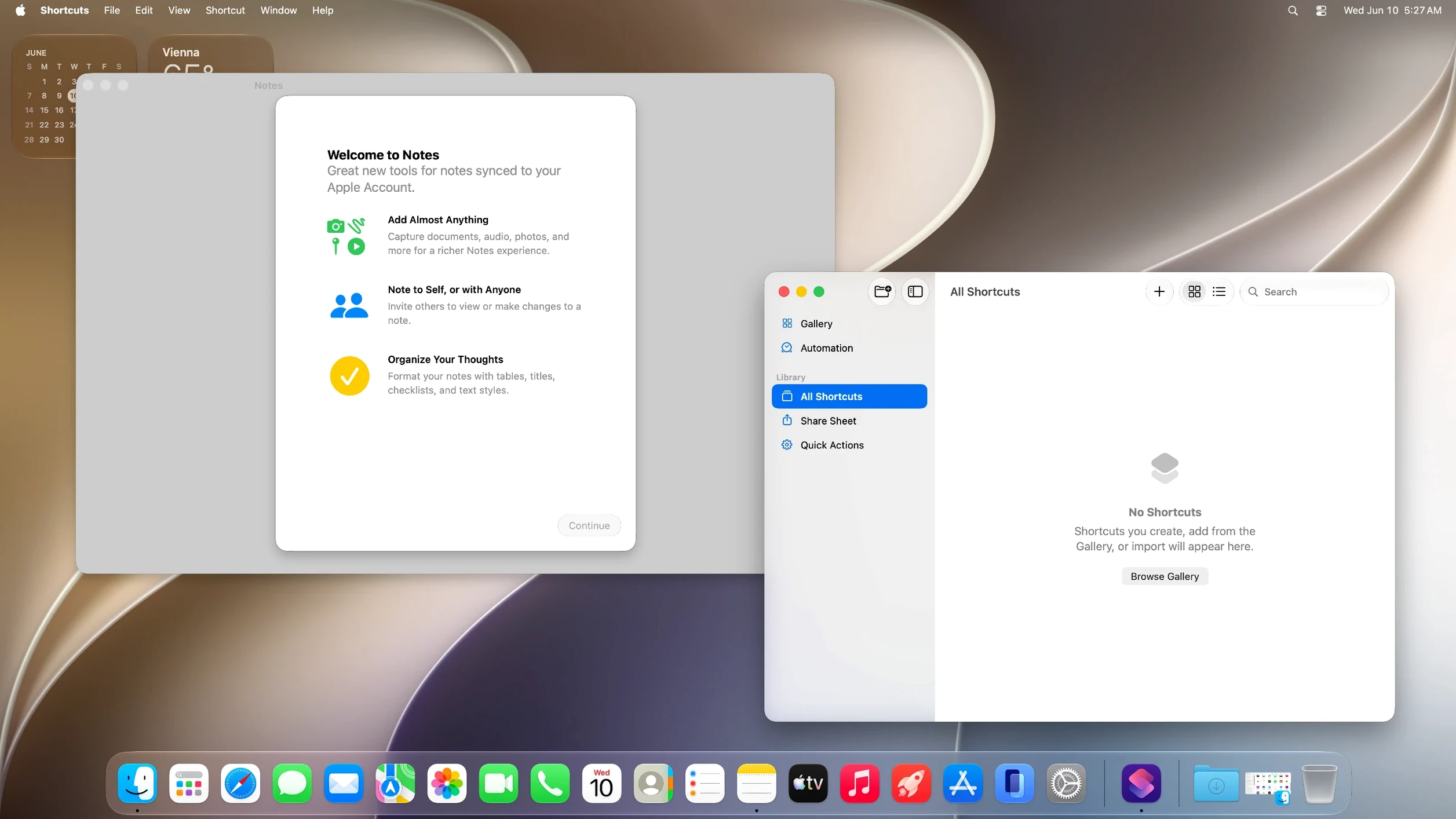
Task: Open Music from the Dock
Action: [859, 784]
